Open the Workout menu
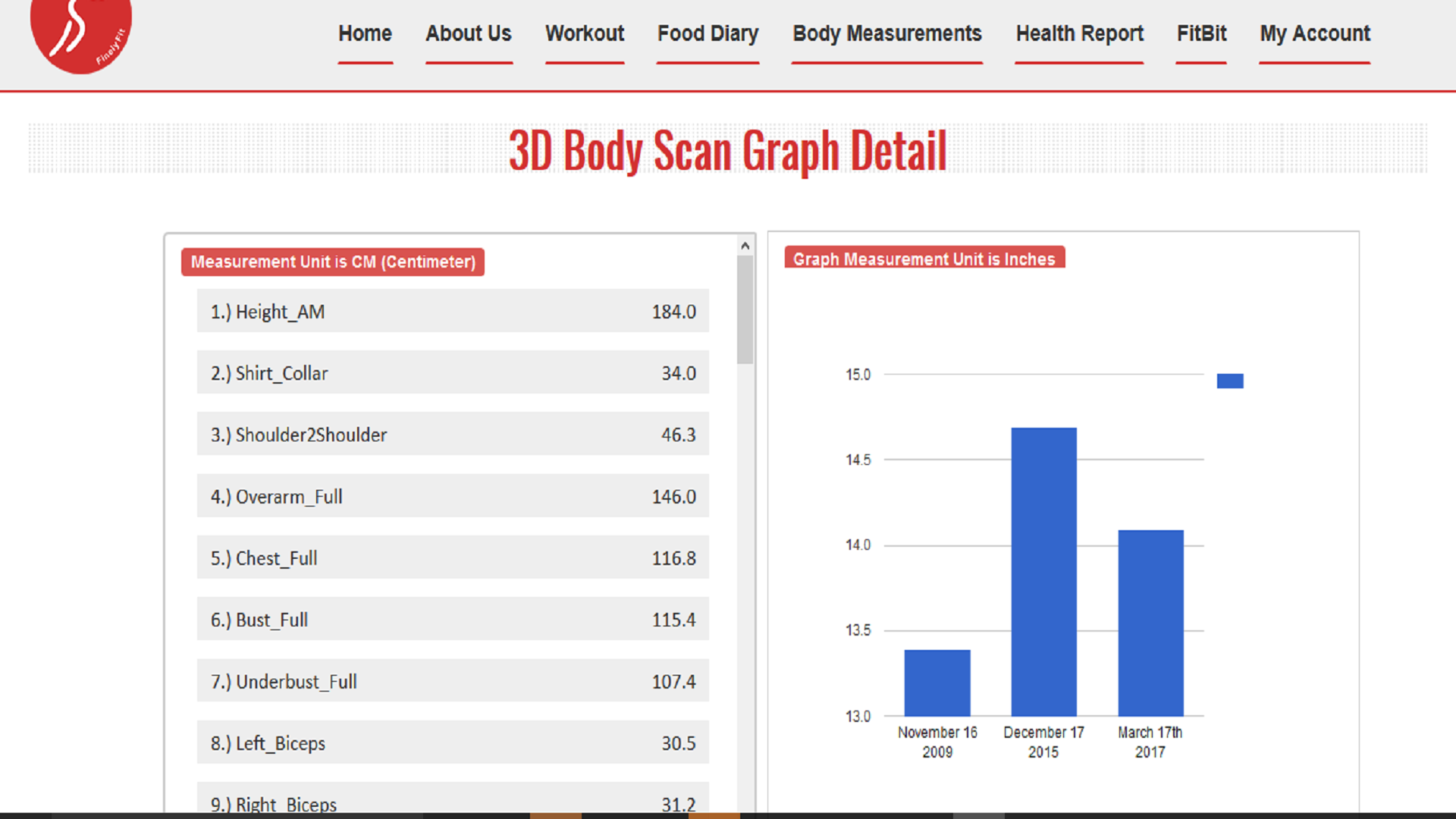1456x819 pixels. point(584,34)
